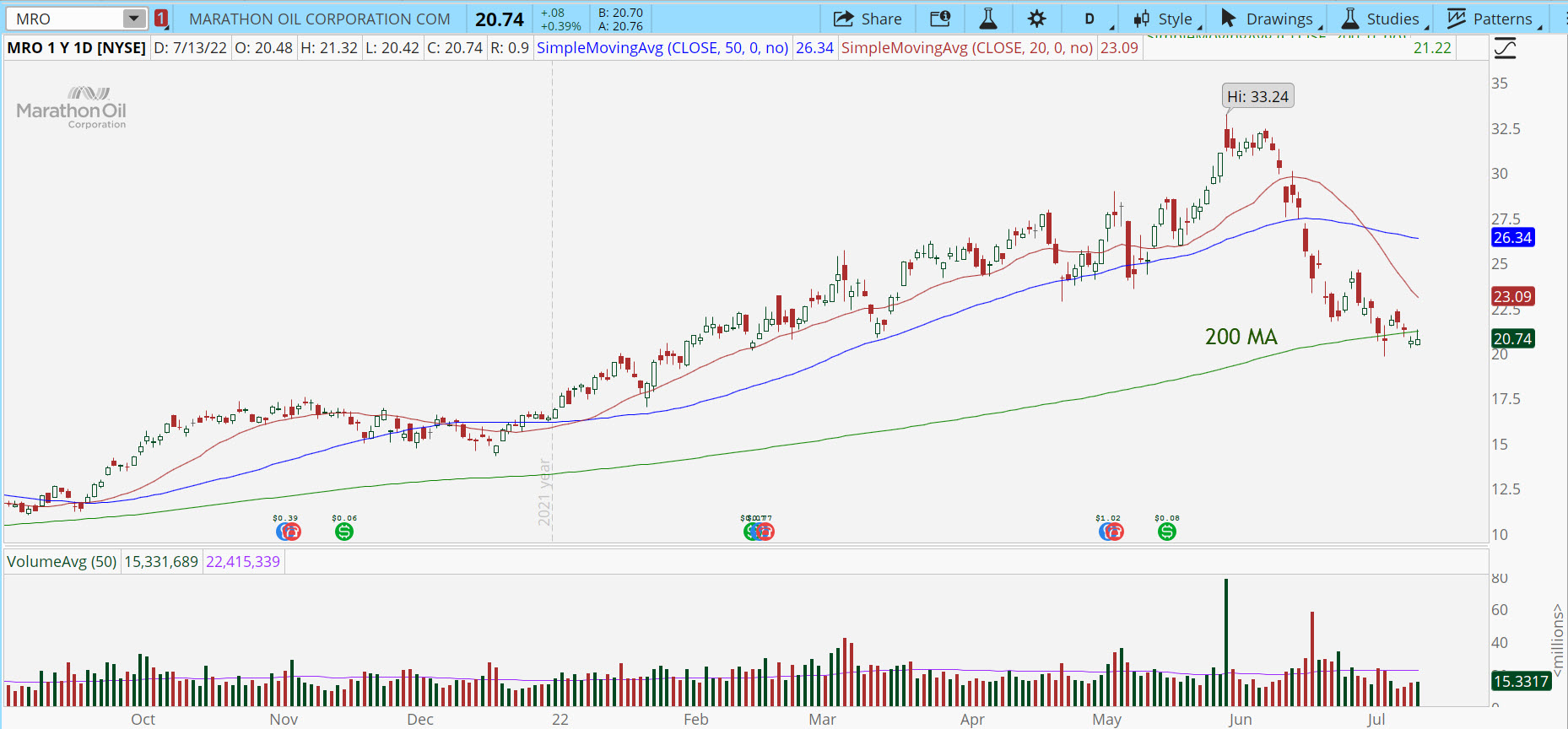Click the 12.5 label on price axis

click(x=1506, y=489)
